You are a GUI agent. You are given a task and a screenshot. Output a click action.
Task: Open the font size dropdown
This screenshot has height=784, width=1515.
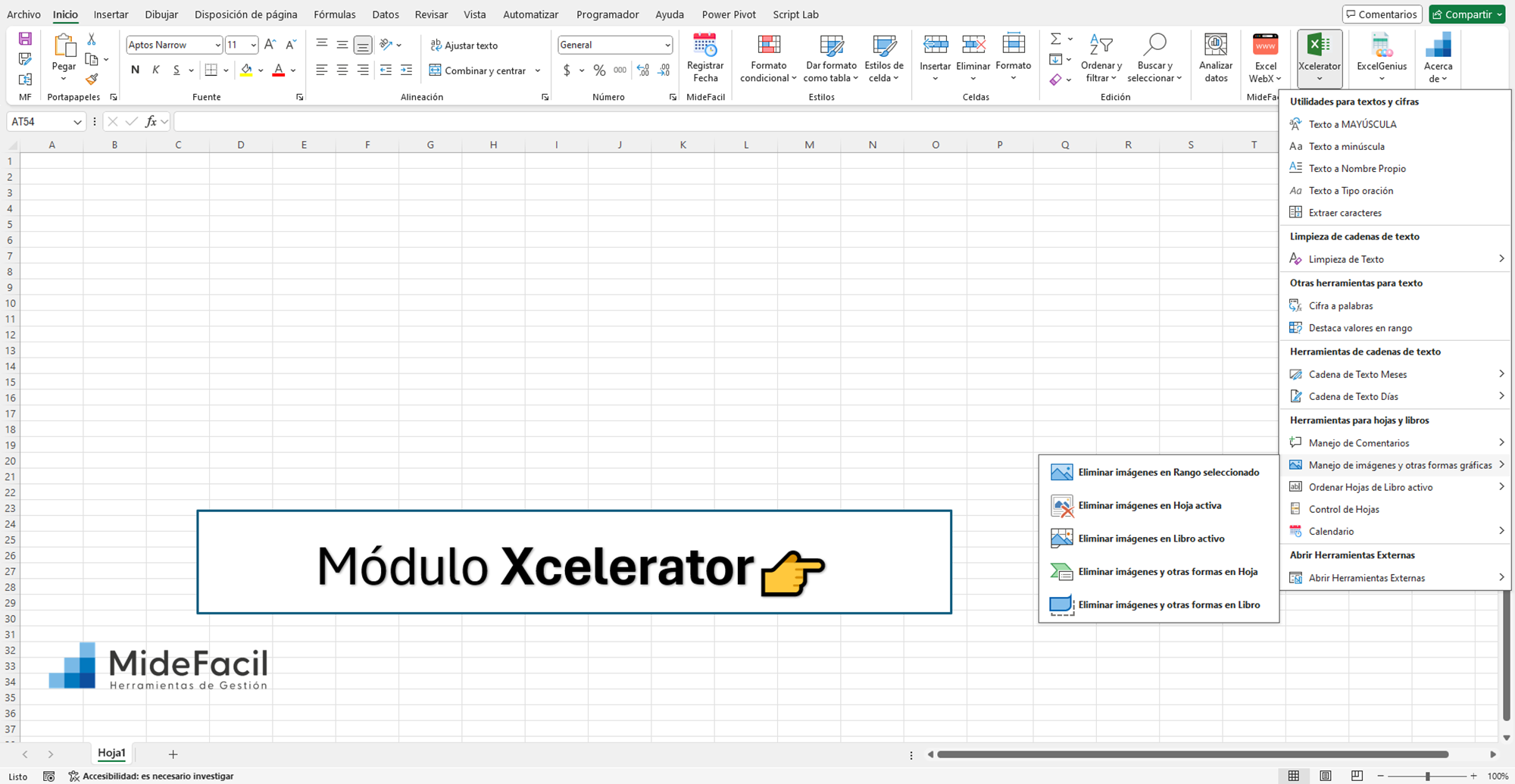[253, 45]
